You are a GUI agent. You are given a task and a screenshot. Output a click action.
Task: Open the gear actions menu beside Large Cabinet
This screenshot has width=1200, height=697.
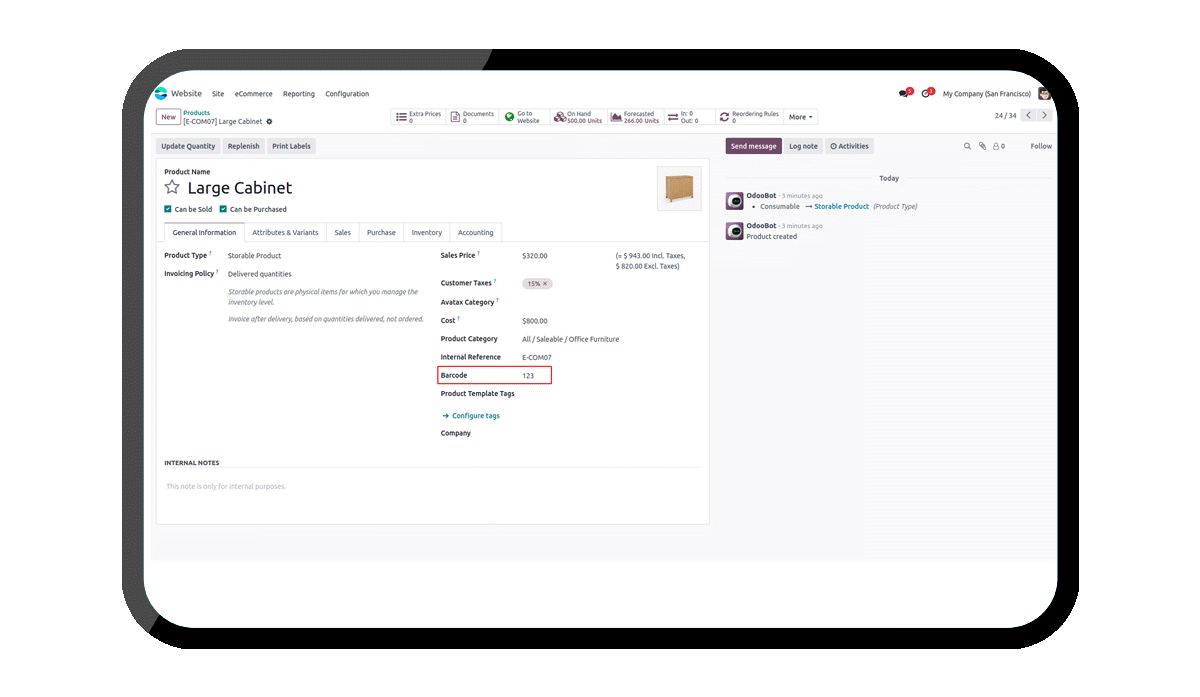pos(269,122)
